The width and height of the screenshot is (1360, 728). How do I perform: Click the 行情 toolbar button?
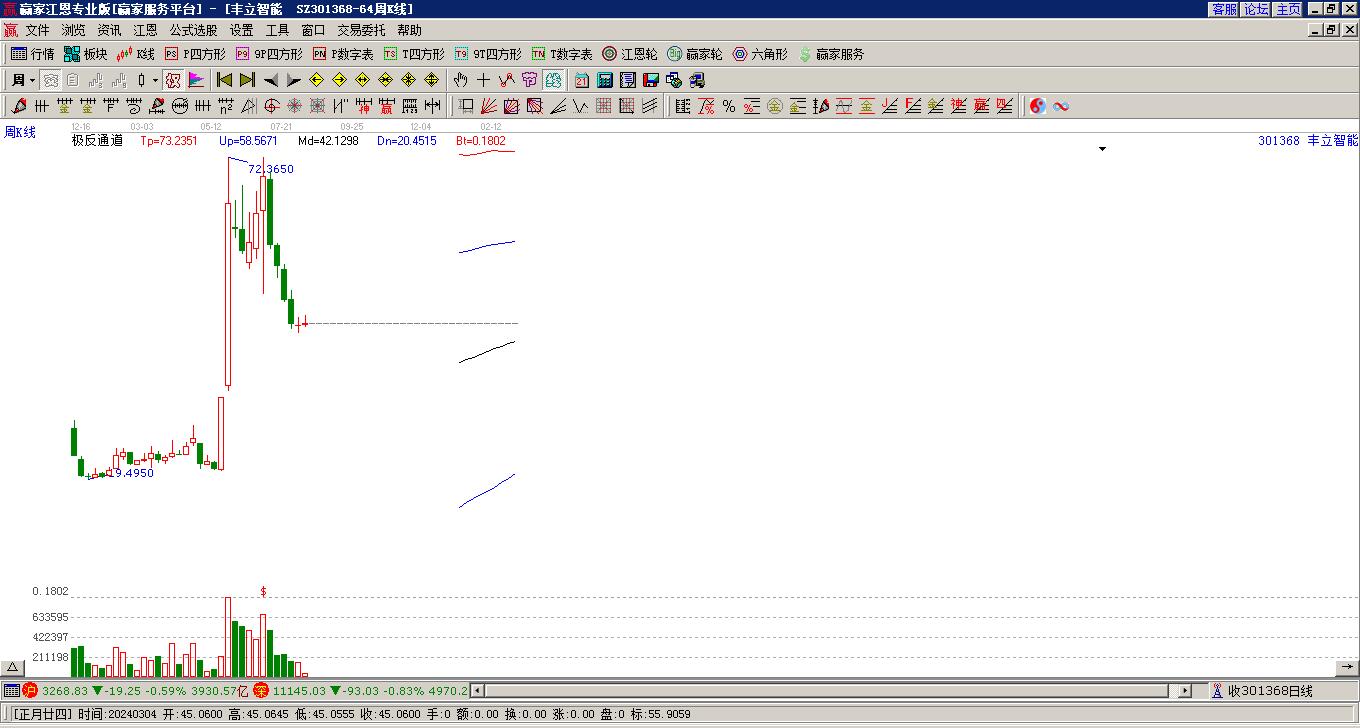33,54
